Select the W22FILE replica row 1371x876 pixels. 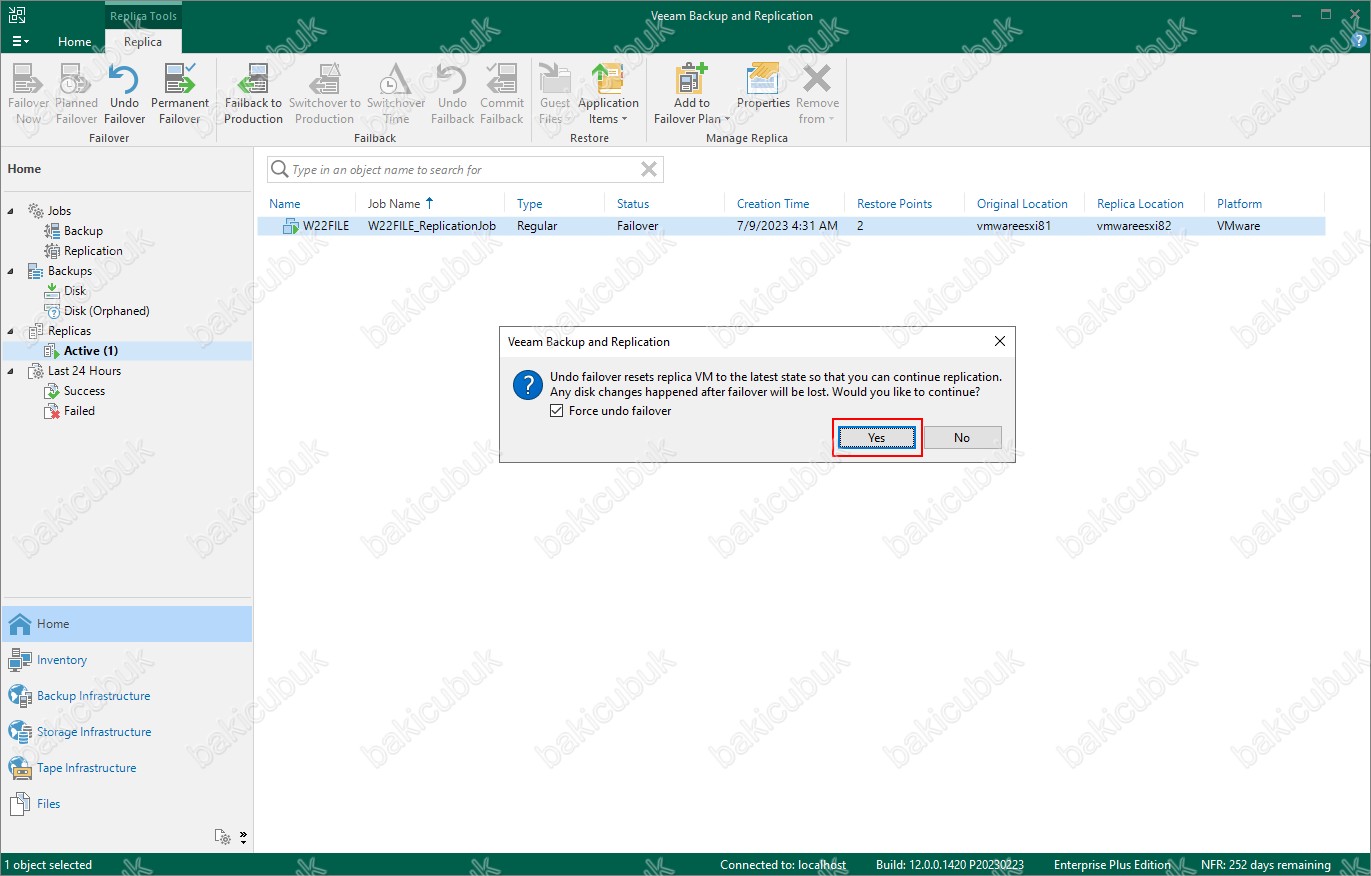pos(791,226)
